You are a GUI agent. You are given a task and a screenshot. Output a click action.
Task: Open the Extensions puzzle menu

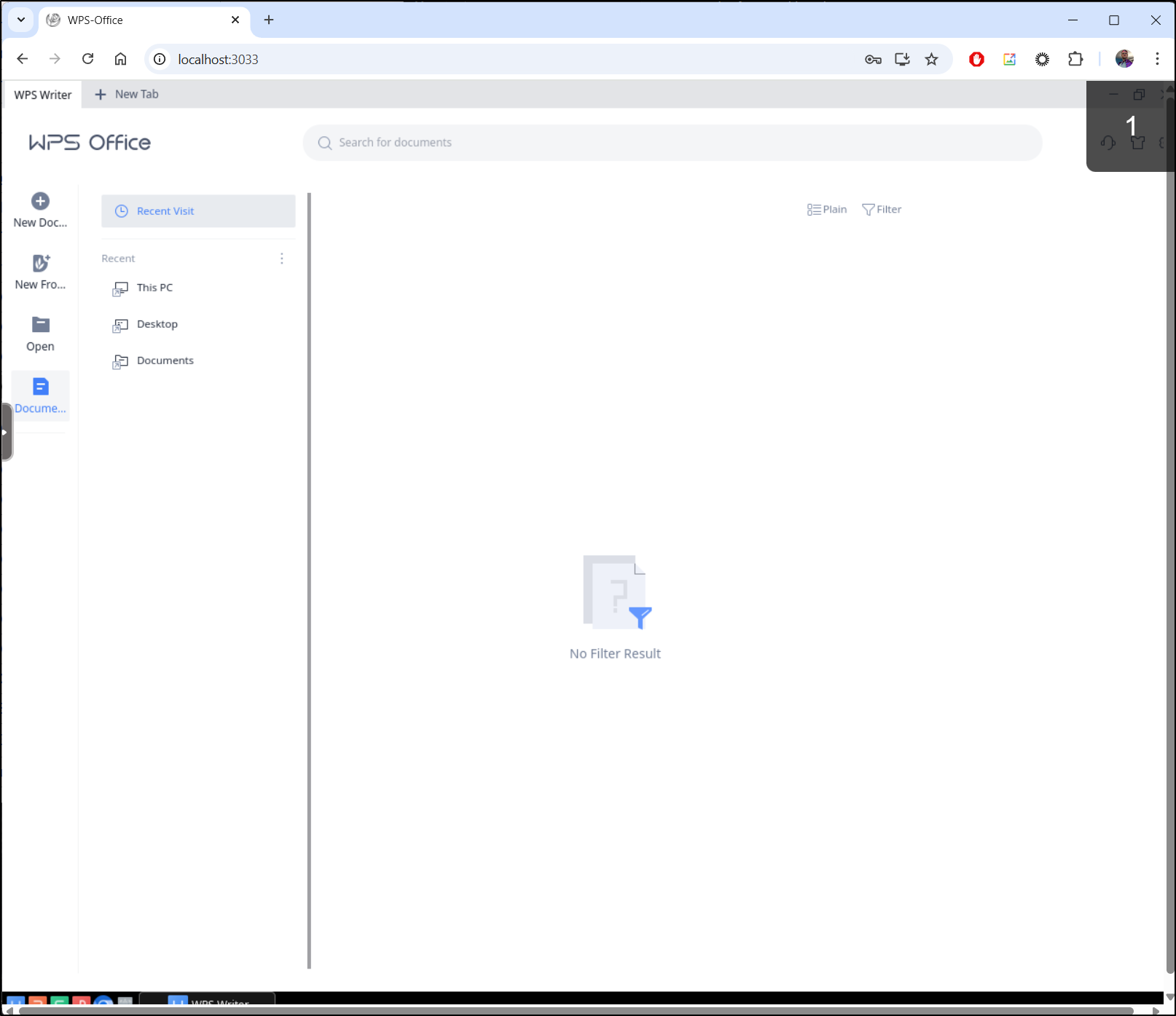[x=1075, y=59]
